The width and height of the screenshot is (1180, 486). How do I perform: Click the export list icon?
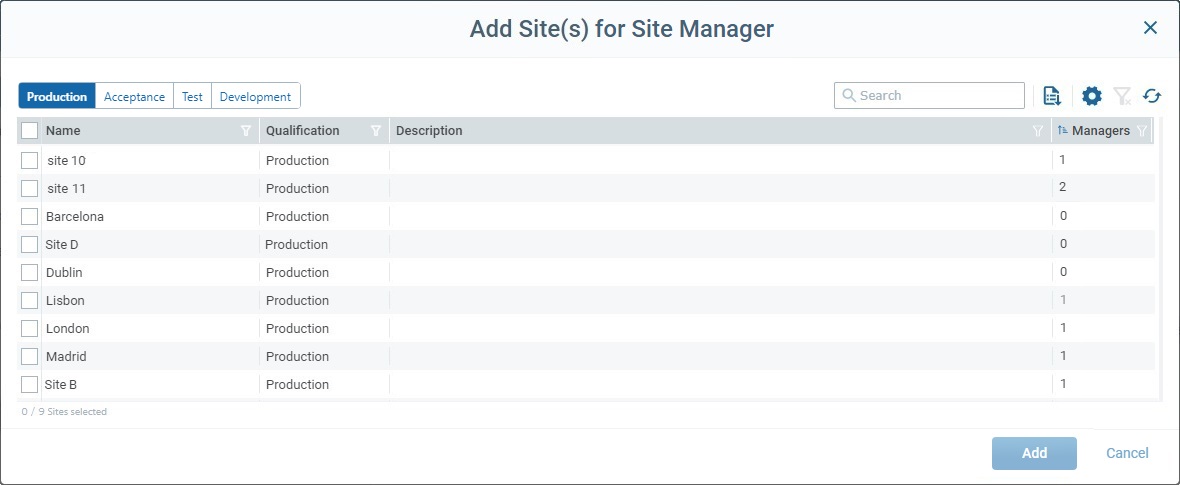1052,96
